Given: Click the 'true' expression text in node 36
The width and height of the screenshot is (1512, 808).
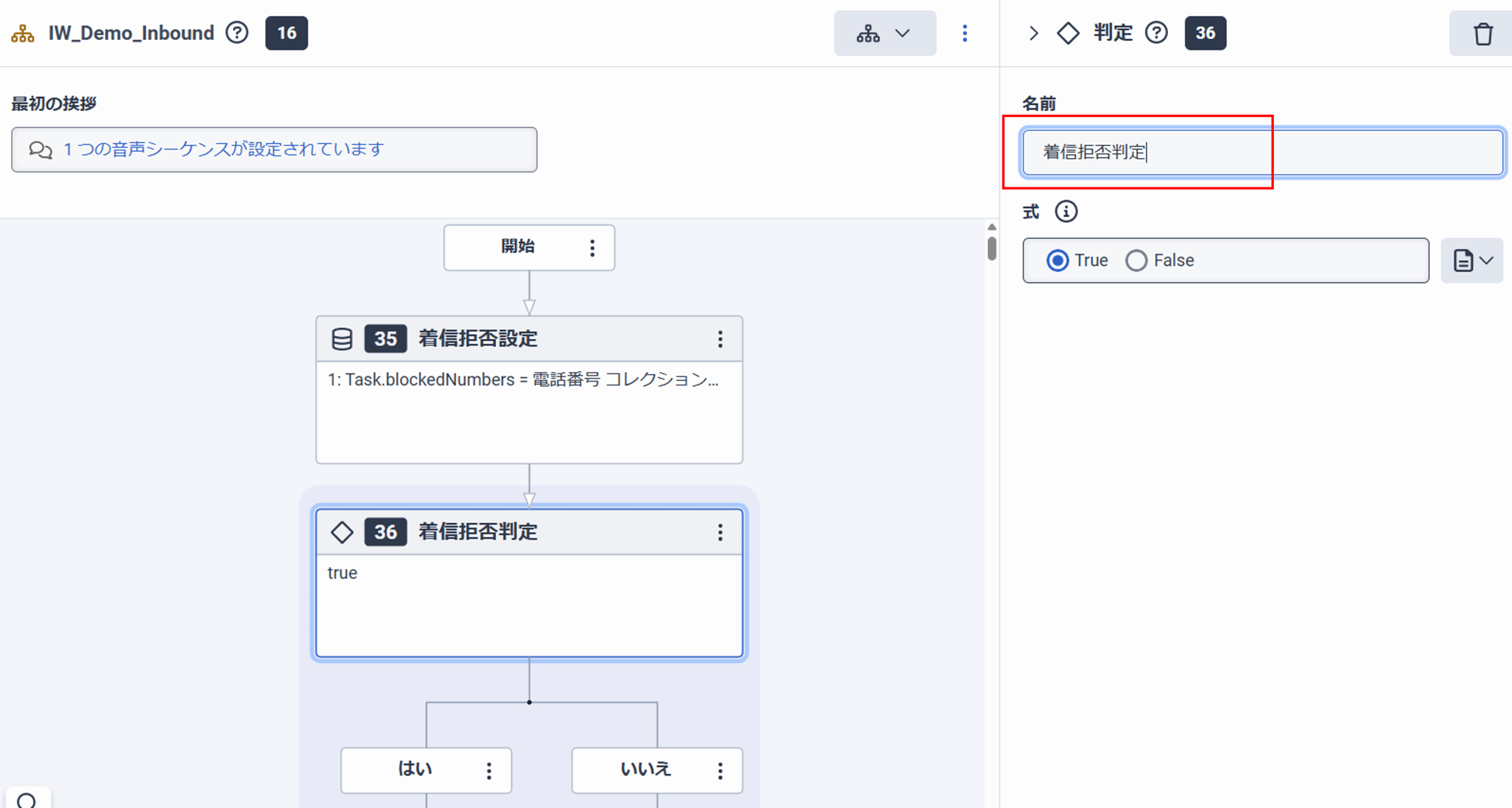Looking at the screenshot, I should (342, 573).
